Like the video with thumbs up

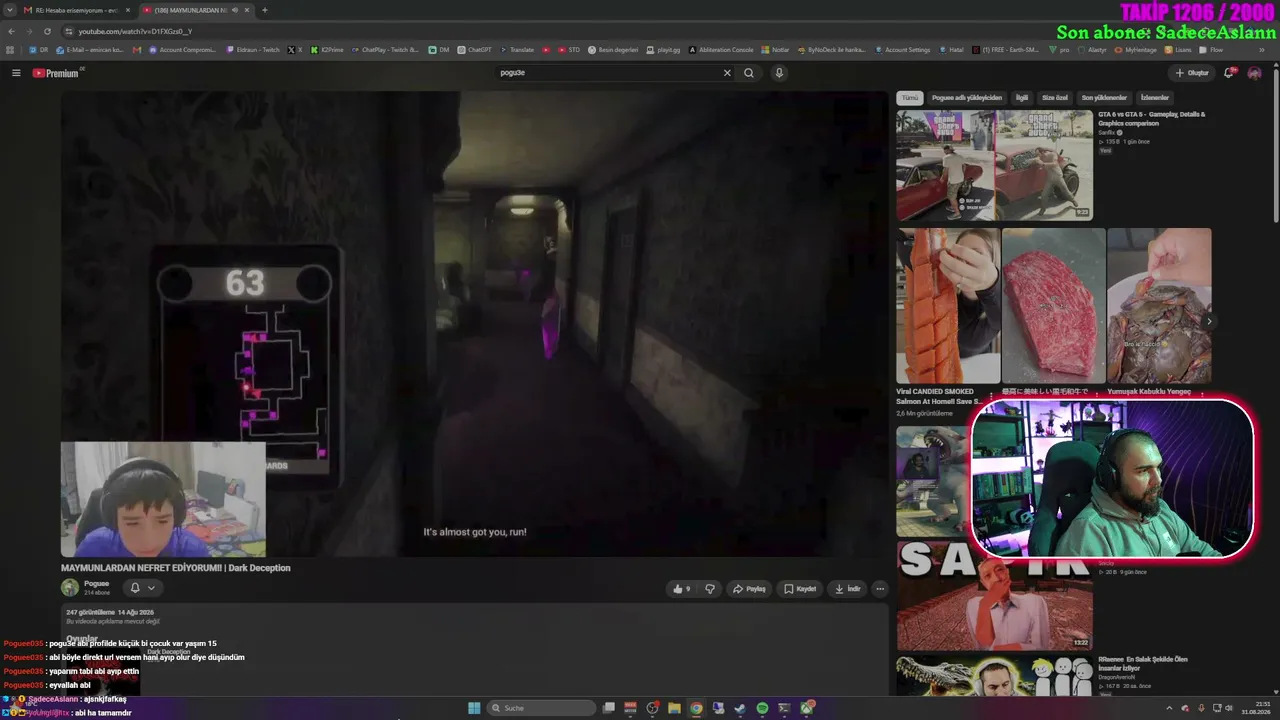click(x=682, y=589)
